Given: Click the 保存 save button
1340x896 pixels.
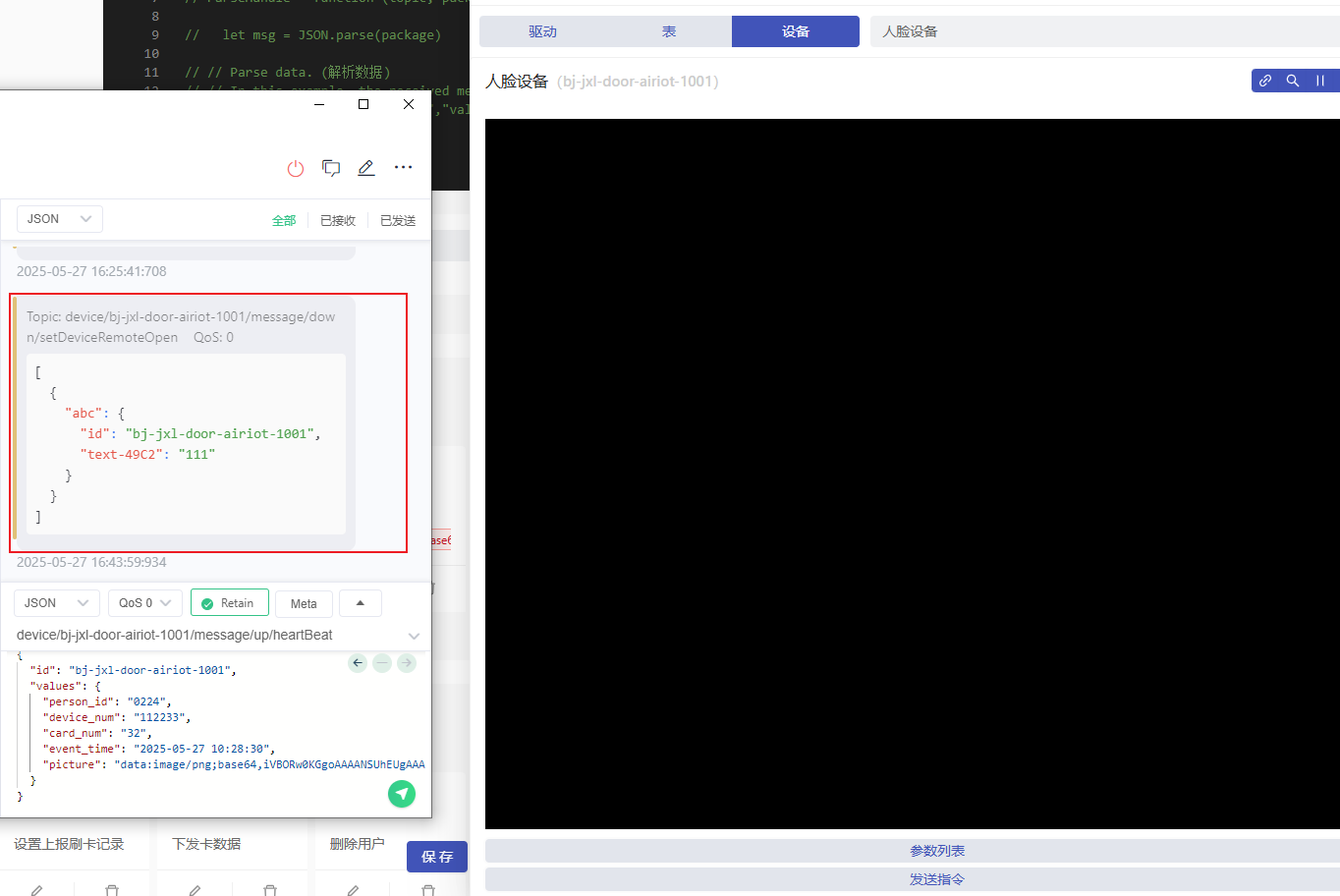Looking at the screenshot, I should coord(437,857).
